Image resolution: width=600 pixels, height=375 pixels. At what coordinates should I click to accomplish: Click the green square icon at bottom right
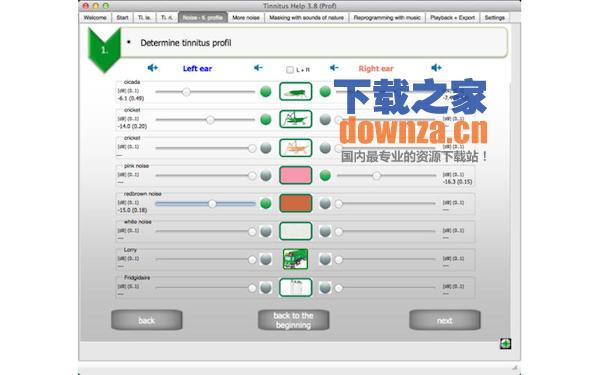pyautogui.click(x=505, y=344)
